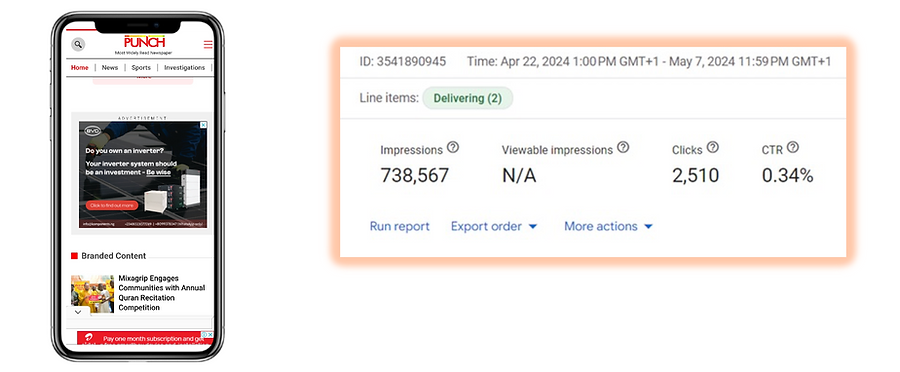Select the Home tab
900x372 pixels.
tap(80, 67)
